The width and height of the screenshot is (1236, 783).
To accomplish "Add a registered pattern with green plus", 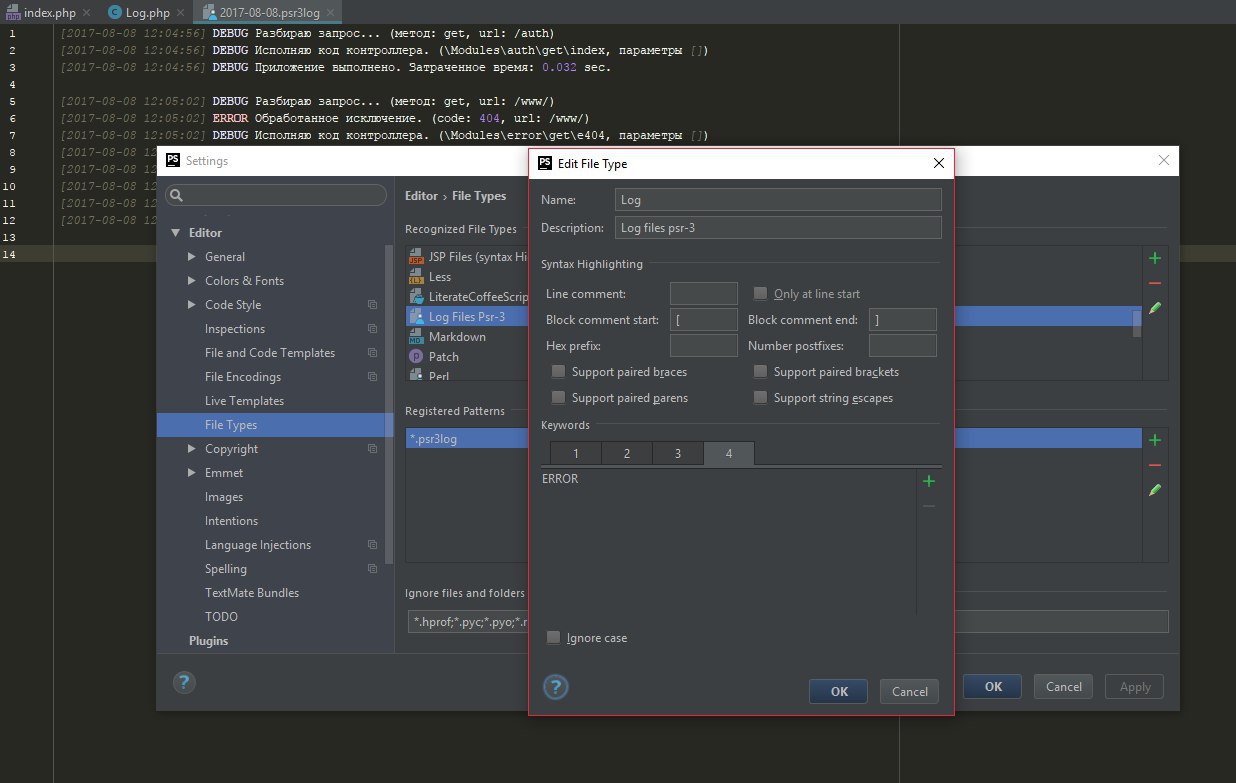I will (1155, 440).
